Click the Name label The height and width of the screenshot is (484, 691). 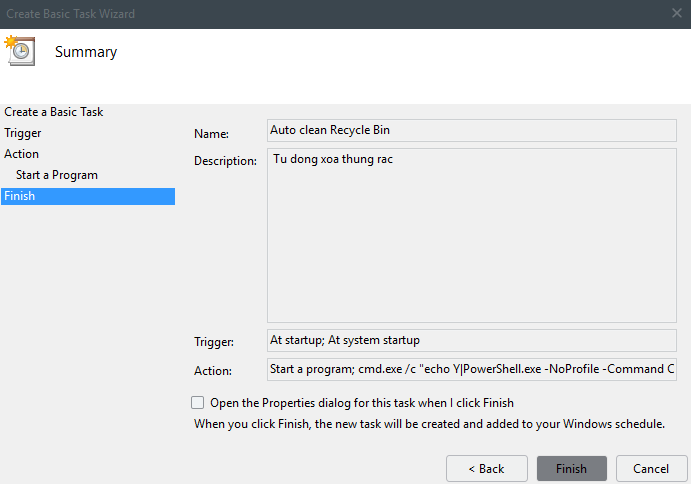pos(211,133)
